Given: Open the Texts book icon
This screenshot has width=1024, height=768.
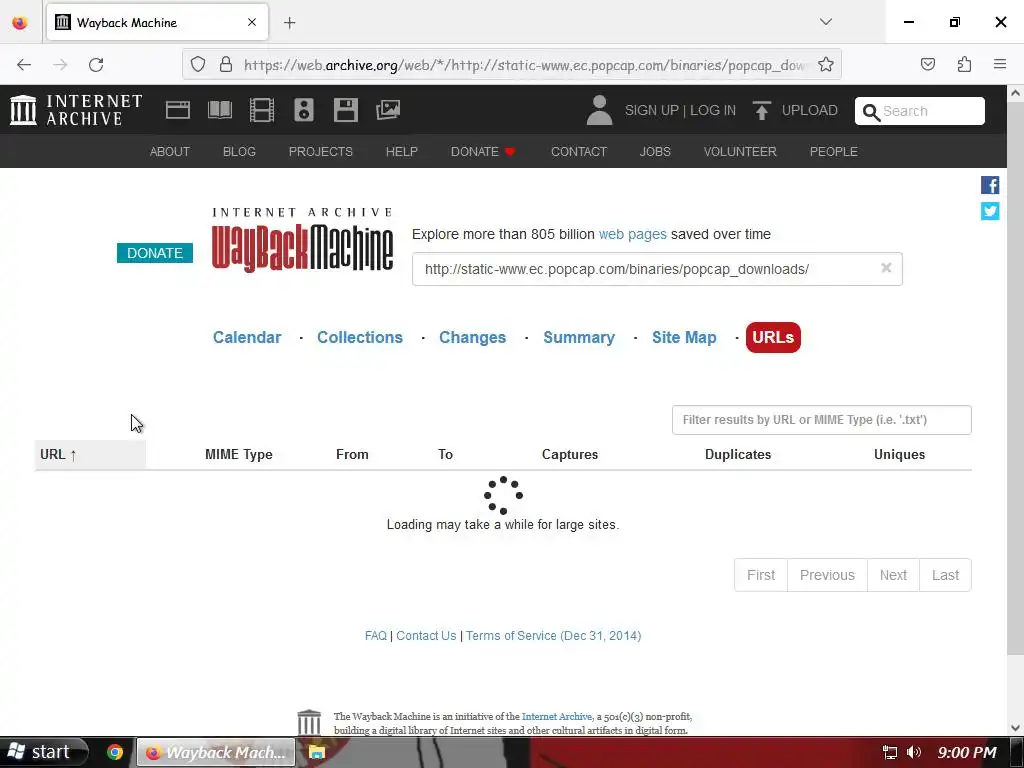Looking at the screenshot, I should coord(220,110).
